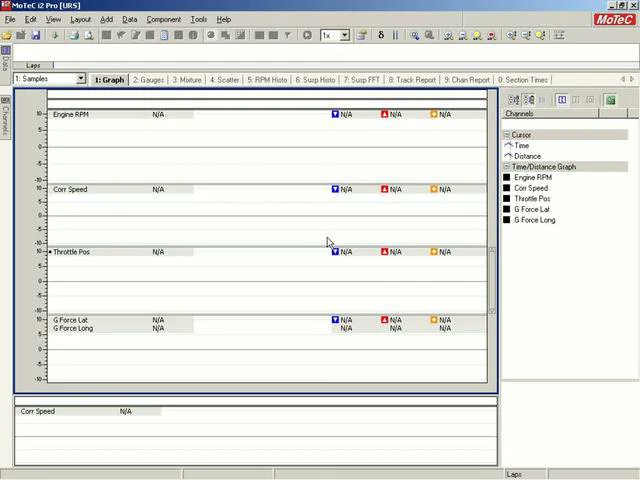Click the blue two-column icon in Channels toolbar
This screenshot has width=640, height=480.
tap(562, 100)
